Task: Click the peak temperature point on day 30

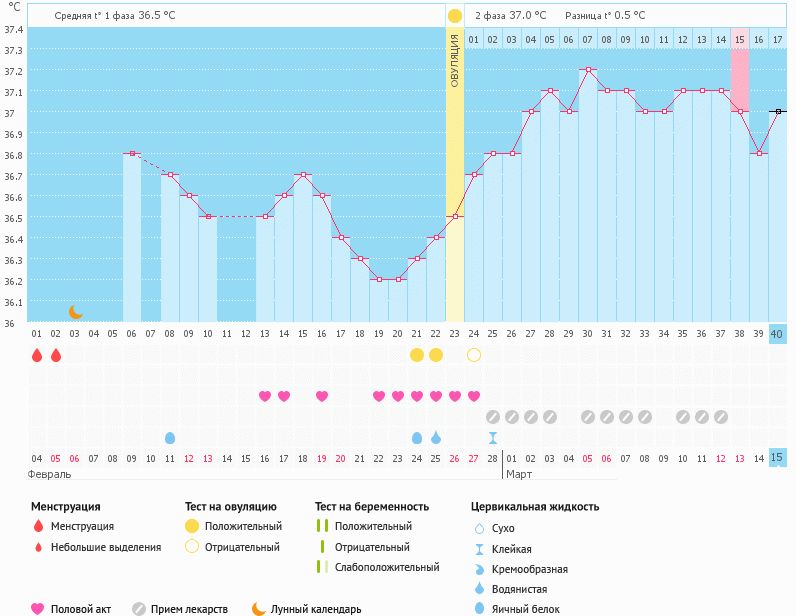Action: [588, 70]
